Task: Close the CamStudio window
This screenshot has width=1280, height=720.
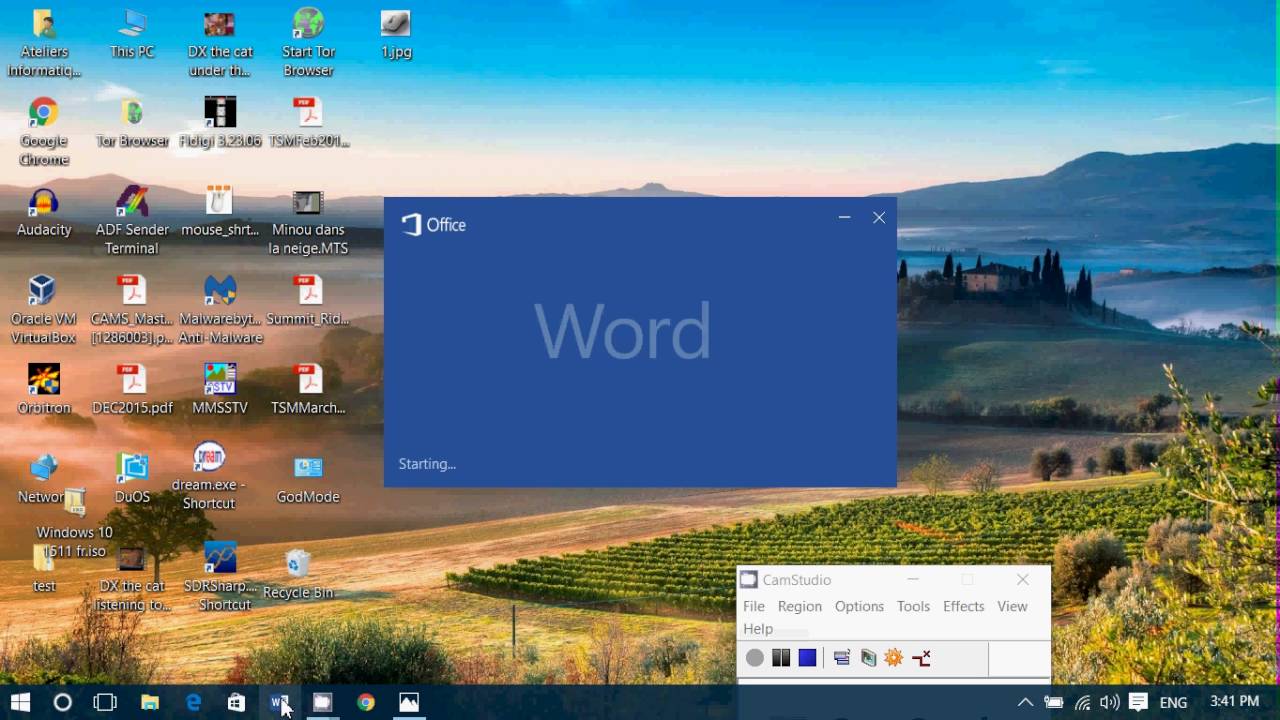Action: 1022,580
